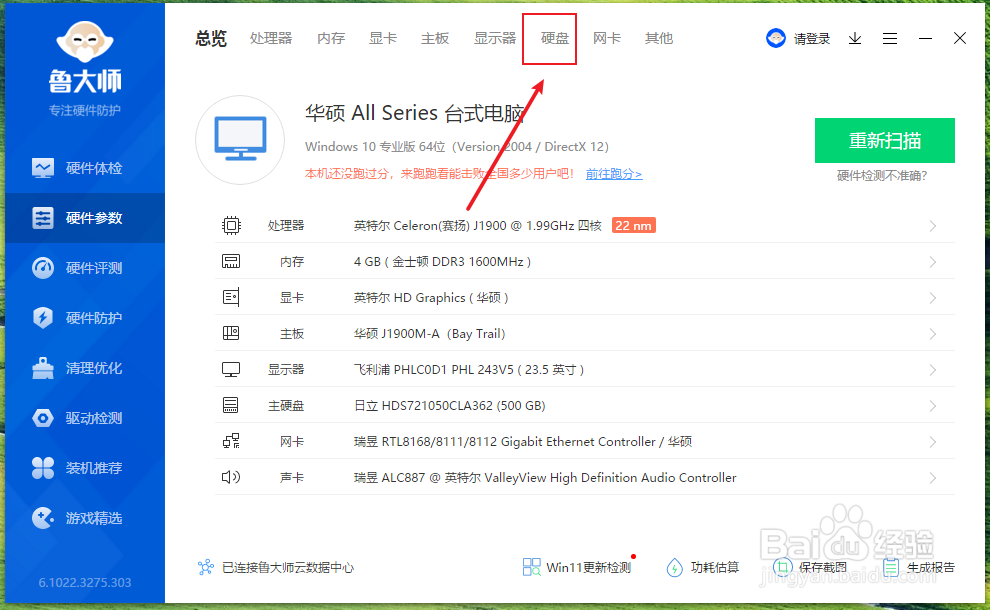Screen dimensions: 990x610
Task: Expand the 声卡 row chevron
Action: pos(933,478)
